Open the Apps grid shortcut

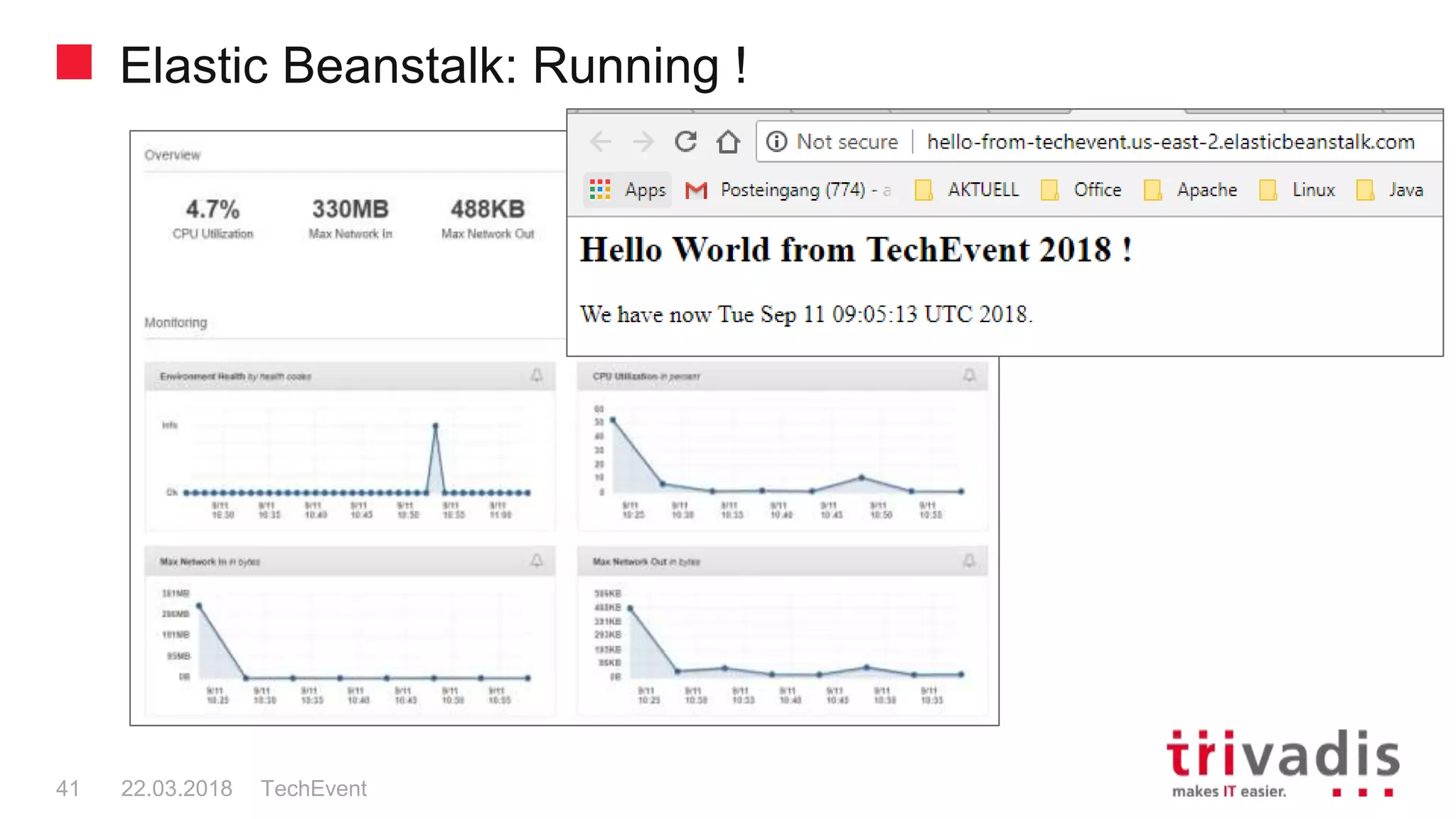click(x=628, y=190)
